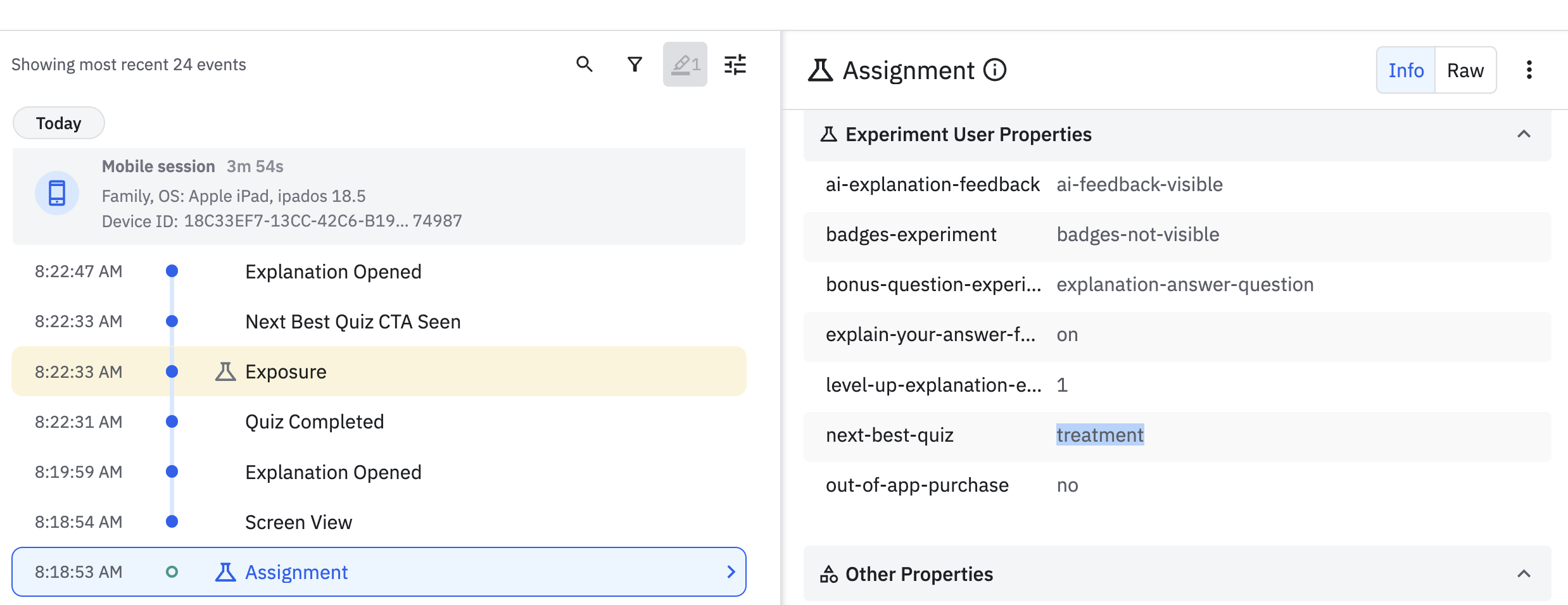Image resolution: width=1568 pixels, height=605 pixels.
Task: Click the 8:22:47 AM timeline dot
Action: 172,271
